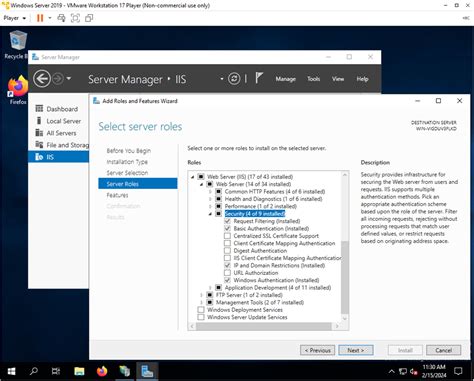Toggle Basic Authentication checkbox
This screenshot has width=474, height=381.
coord(227,228)
